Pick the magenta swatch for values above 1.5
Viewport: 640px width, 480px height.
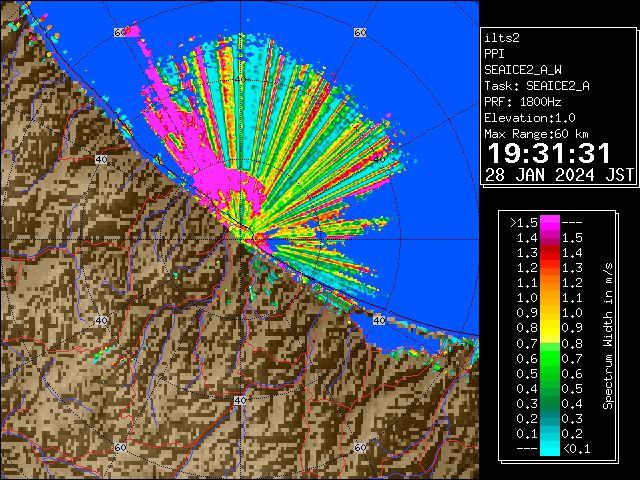(550, 223)
